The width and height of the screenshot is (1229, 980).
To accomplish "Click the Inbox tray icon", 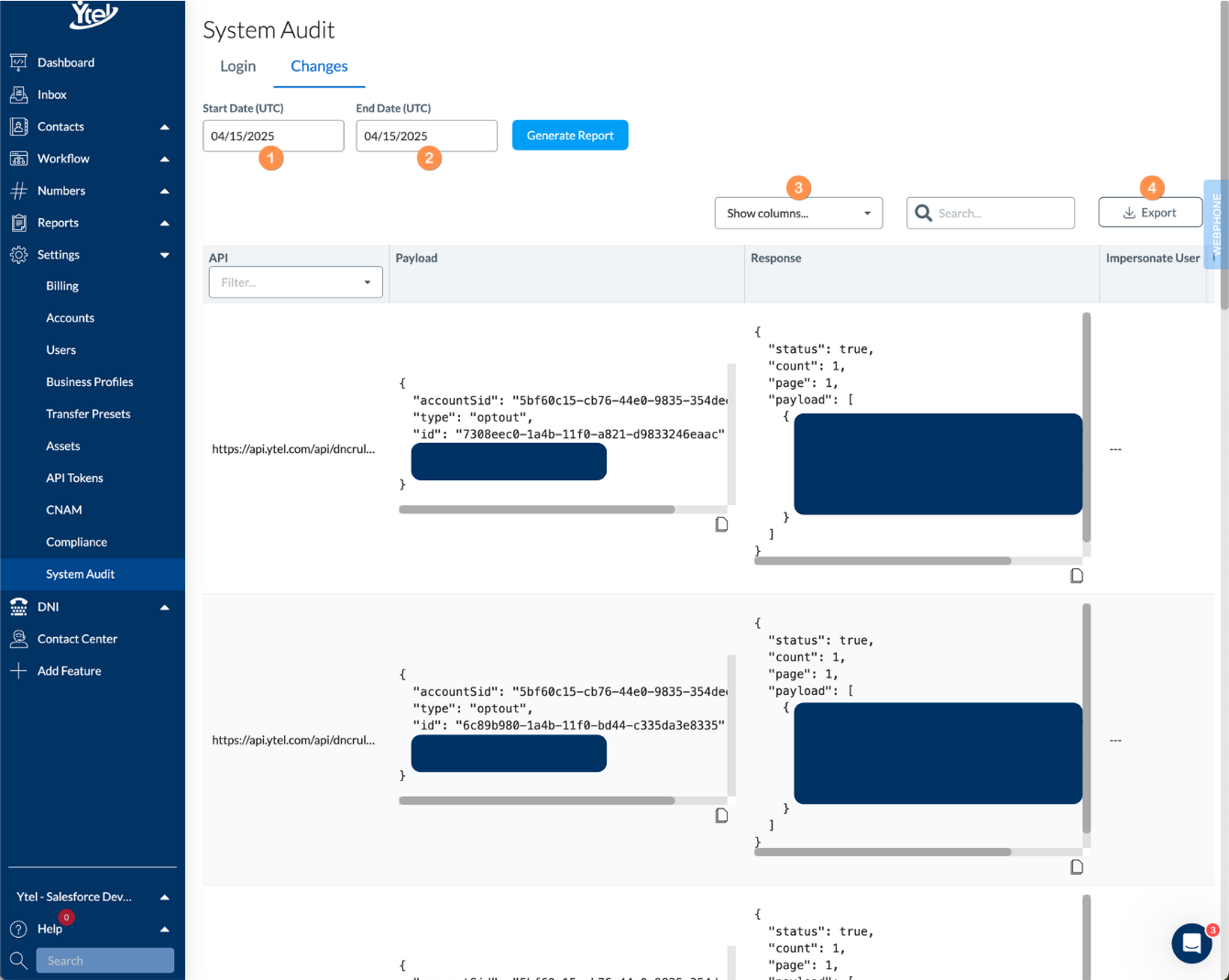I will coord(18,94).
